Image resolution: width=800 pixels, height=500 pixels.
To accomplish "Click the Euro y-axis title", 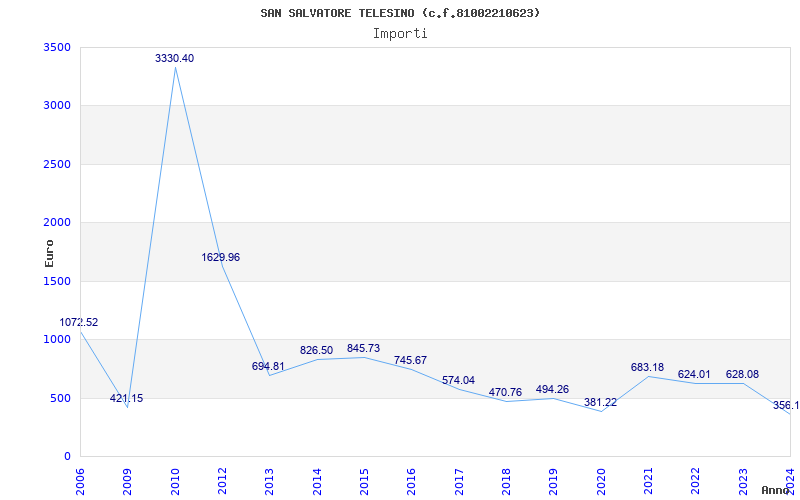I will (49, 253).
